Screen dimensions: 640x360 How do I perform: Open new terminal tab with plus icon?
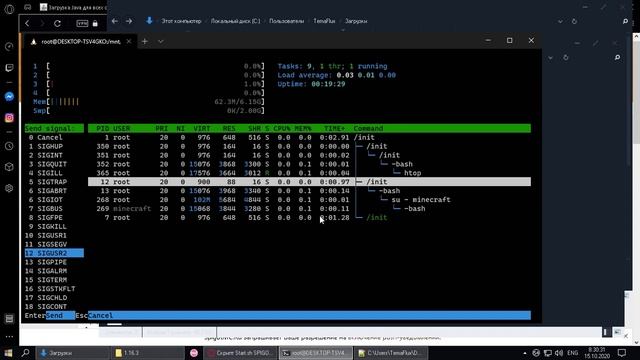coord(144,41)
